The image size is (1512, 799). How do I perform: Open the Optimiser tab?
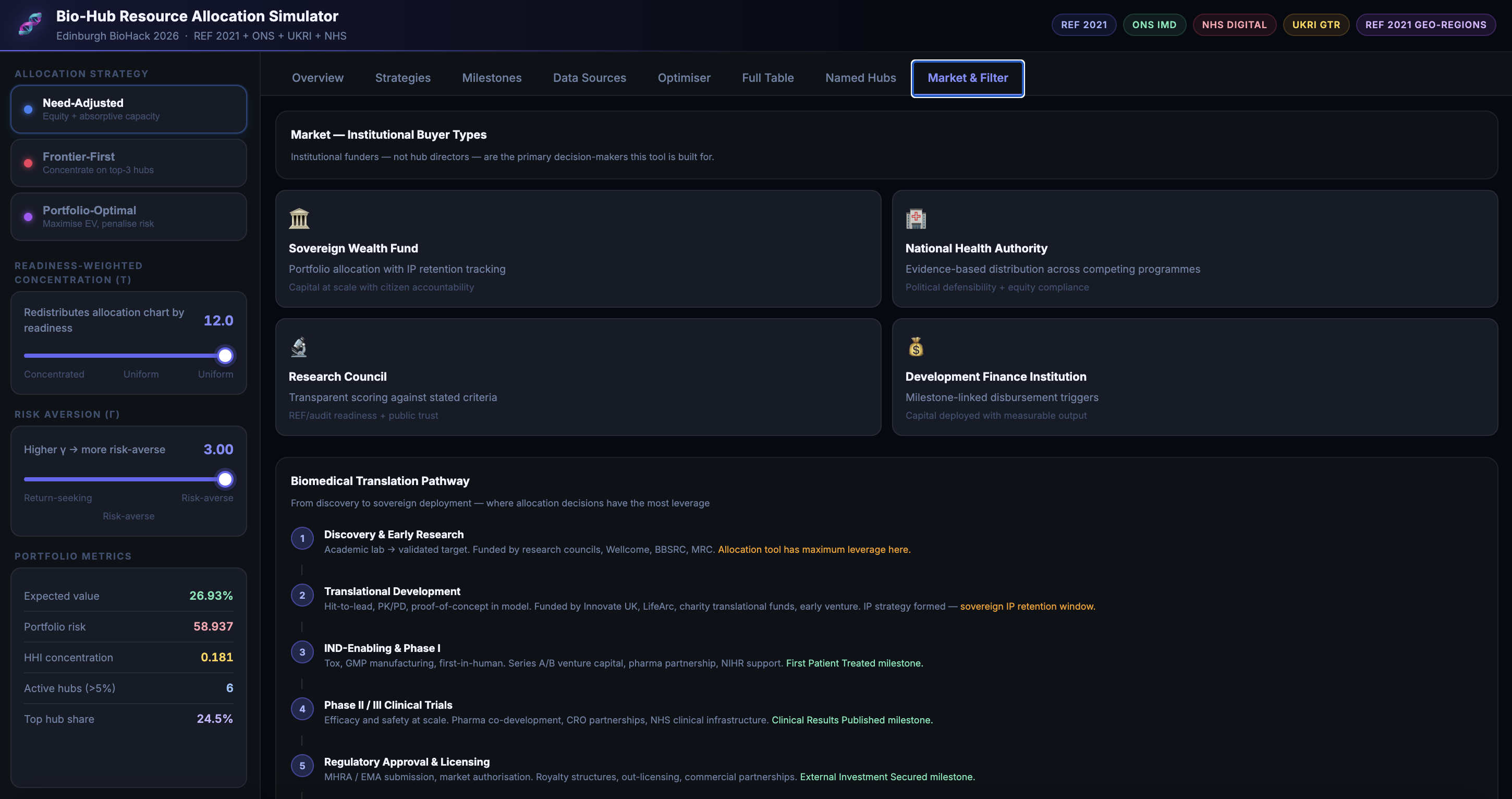pyautogui.click(x=684, y=78)
